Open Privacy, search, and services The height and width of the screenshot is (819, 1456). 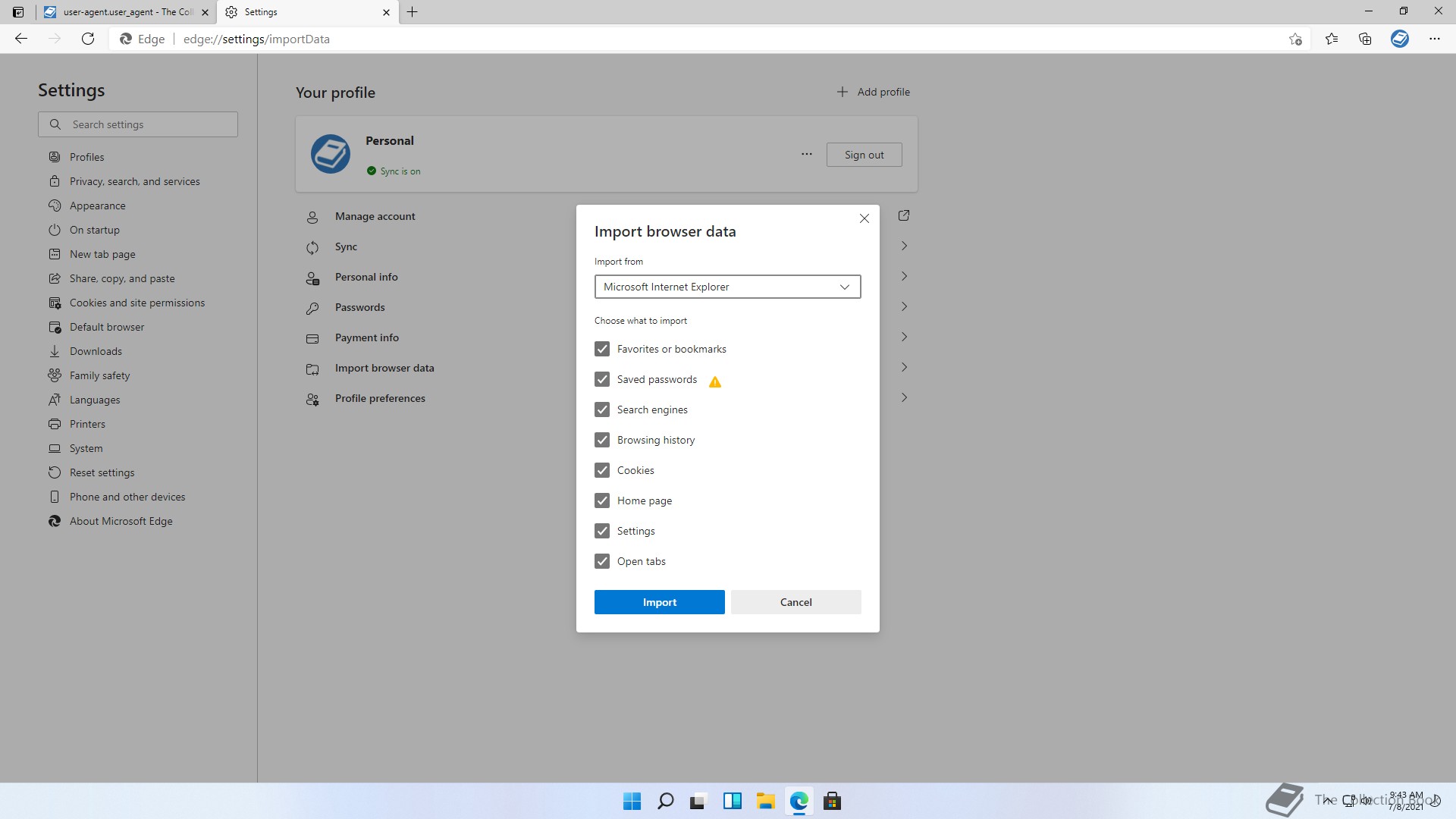pos(134,181)
